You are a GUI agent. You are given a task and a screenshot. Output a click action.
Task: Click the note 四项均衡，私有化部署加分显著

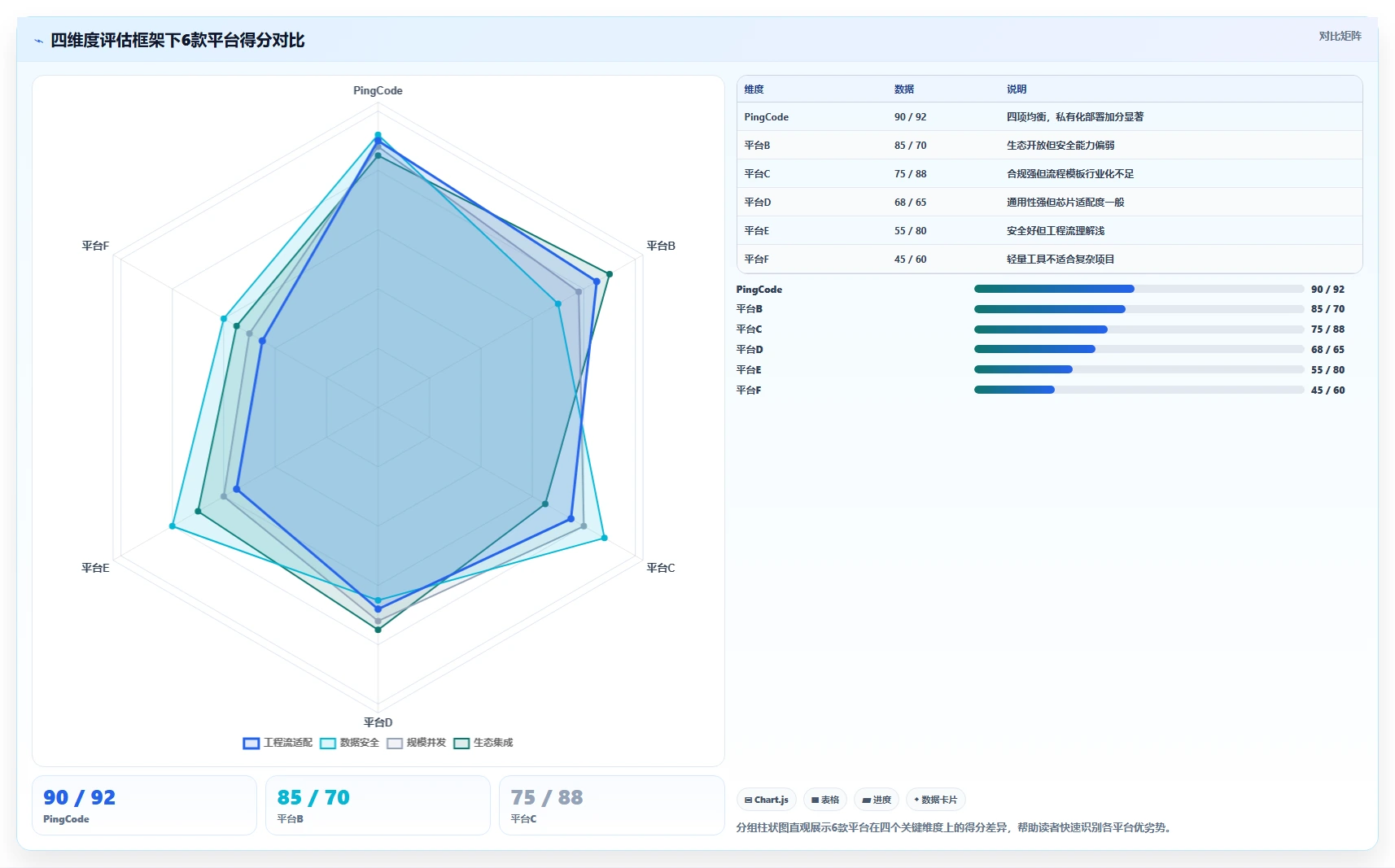tap(1075, 117)
